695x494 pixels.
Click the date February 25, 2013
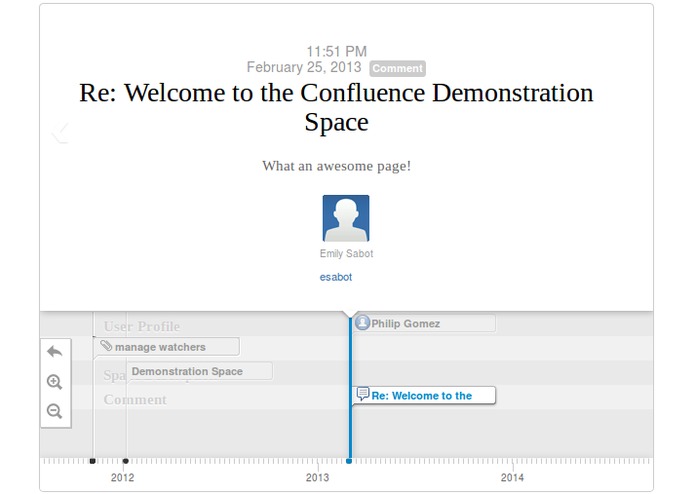click(x=304, y=67)
